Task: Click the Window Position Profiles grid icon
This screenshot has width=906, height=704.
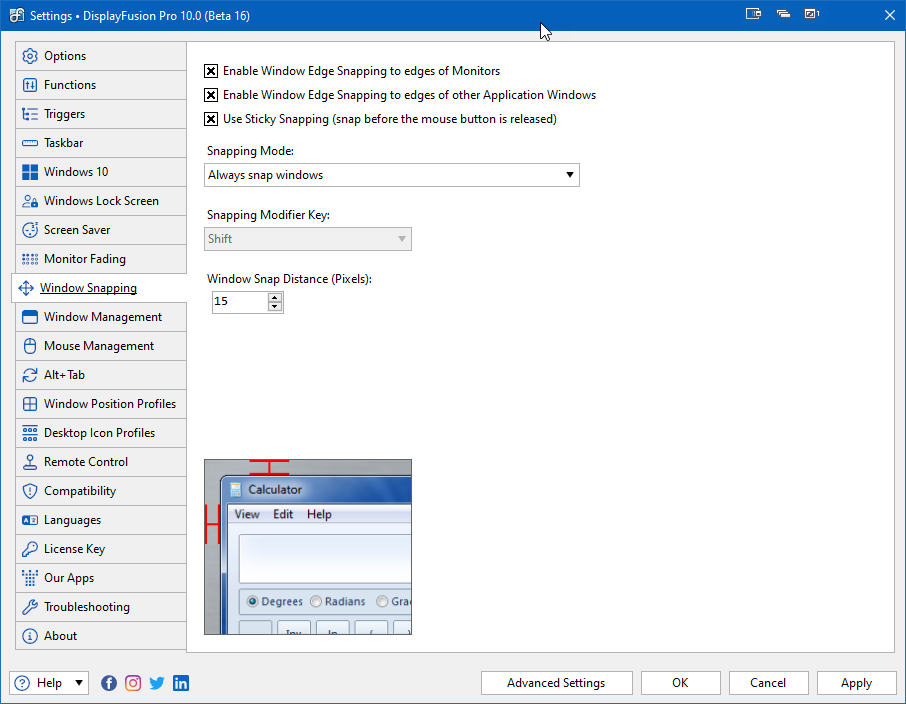Action: point(30,403)
